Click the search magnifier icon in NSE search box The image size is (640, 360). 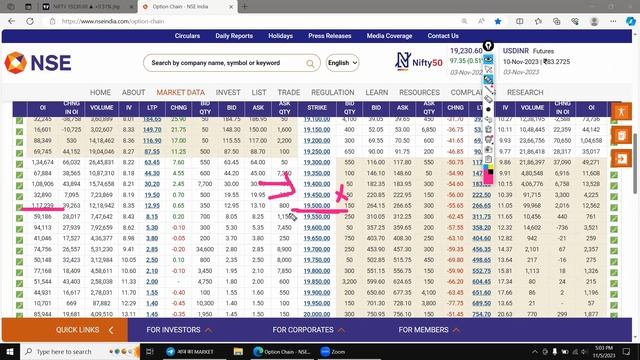pos(310,63)
